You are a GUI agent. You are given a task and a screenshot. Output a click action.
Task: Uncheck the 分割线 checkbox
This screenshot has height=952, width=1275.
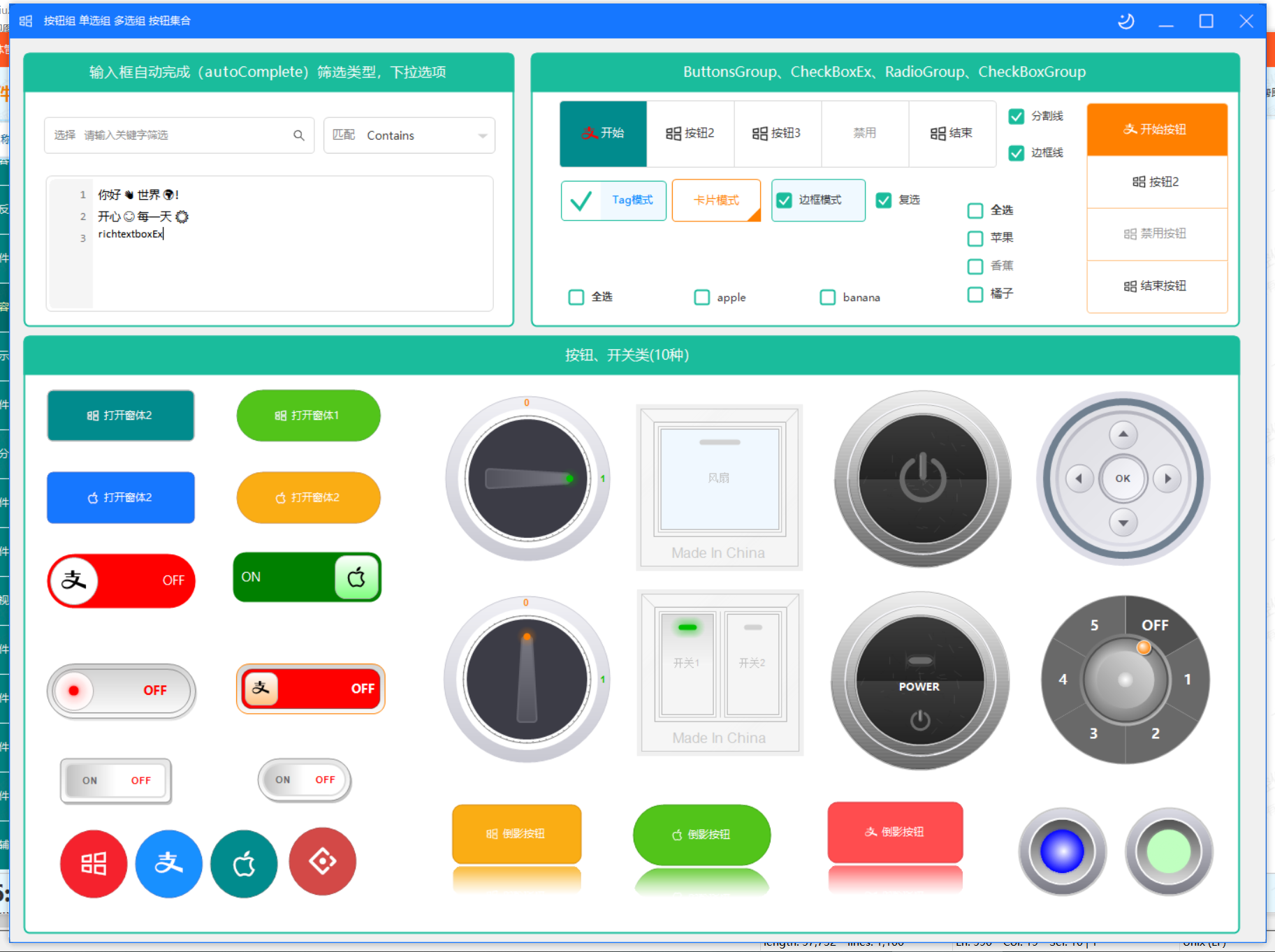[x=1017, y=117]
